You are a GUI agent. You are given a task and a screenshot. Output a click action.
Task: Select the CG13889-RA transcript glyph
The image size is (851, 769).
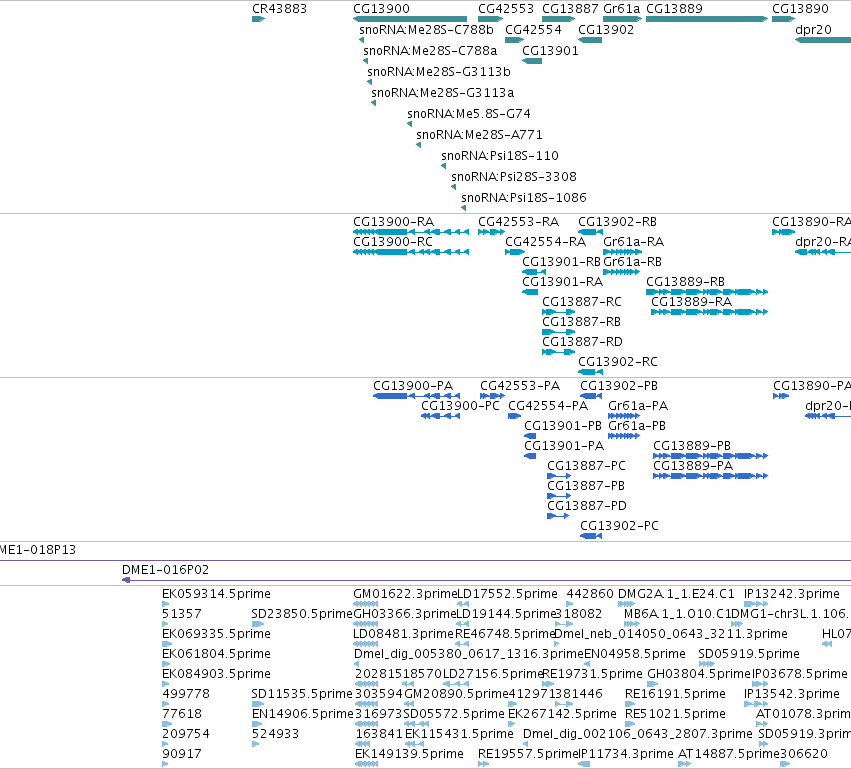[x=709, y=312]
